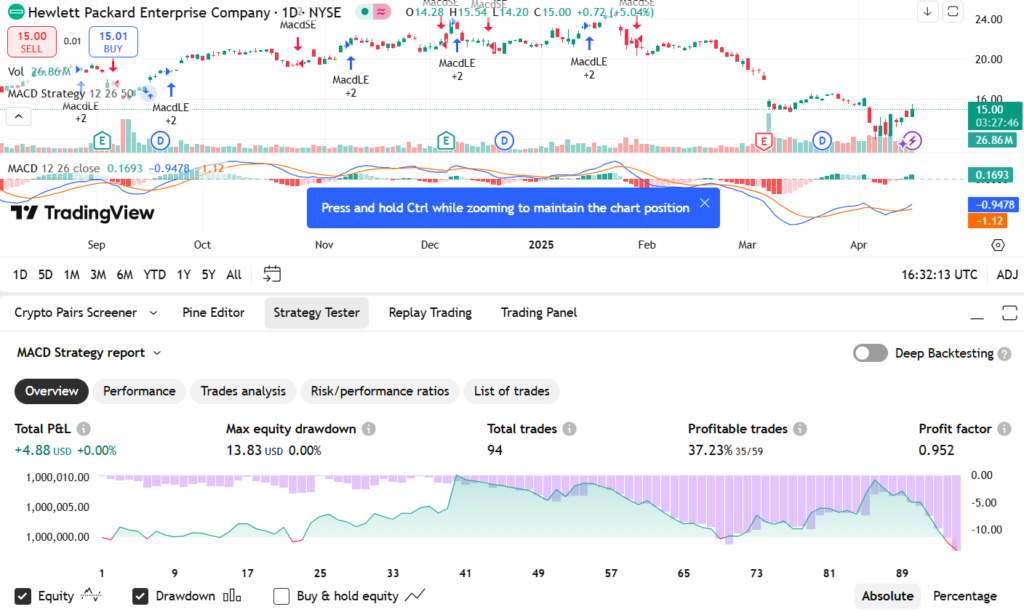Open the go-to-date calendar icon
Viewport: 1024px width, 612px height.
pyautogui.click(x=272, y=274)
